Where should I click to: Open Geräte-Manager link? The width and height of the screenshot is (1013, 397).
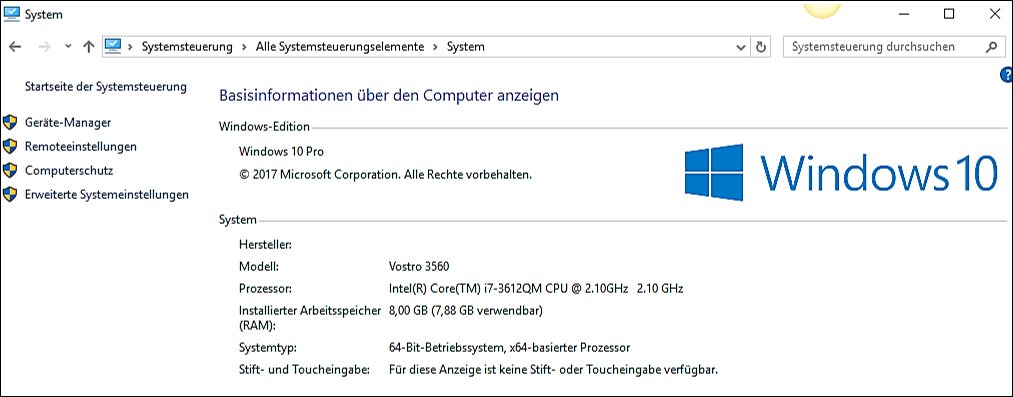(68, 122)
